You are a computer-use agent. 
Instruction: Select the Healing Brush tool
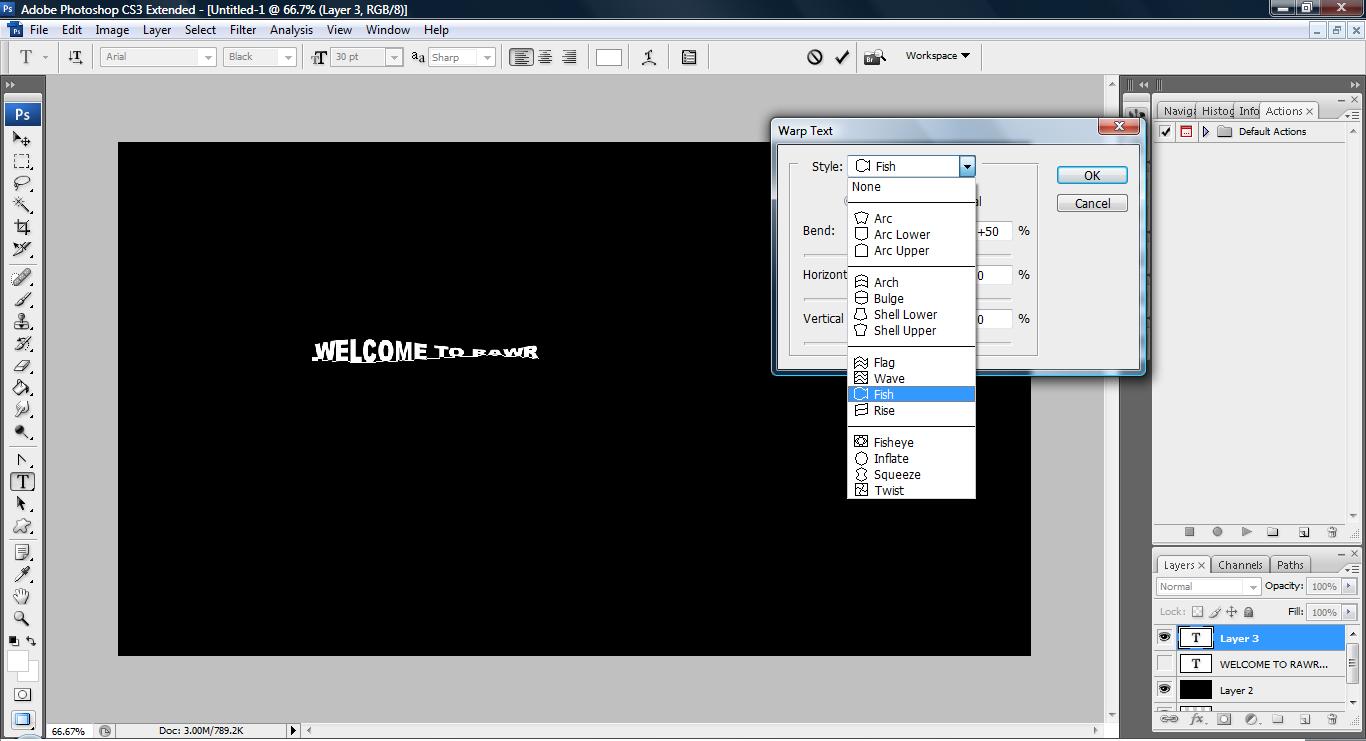(x=22, y=277)
